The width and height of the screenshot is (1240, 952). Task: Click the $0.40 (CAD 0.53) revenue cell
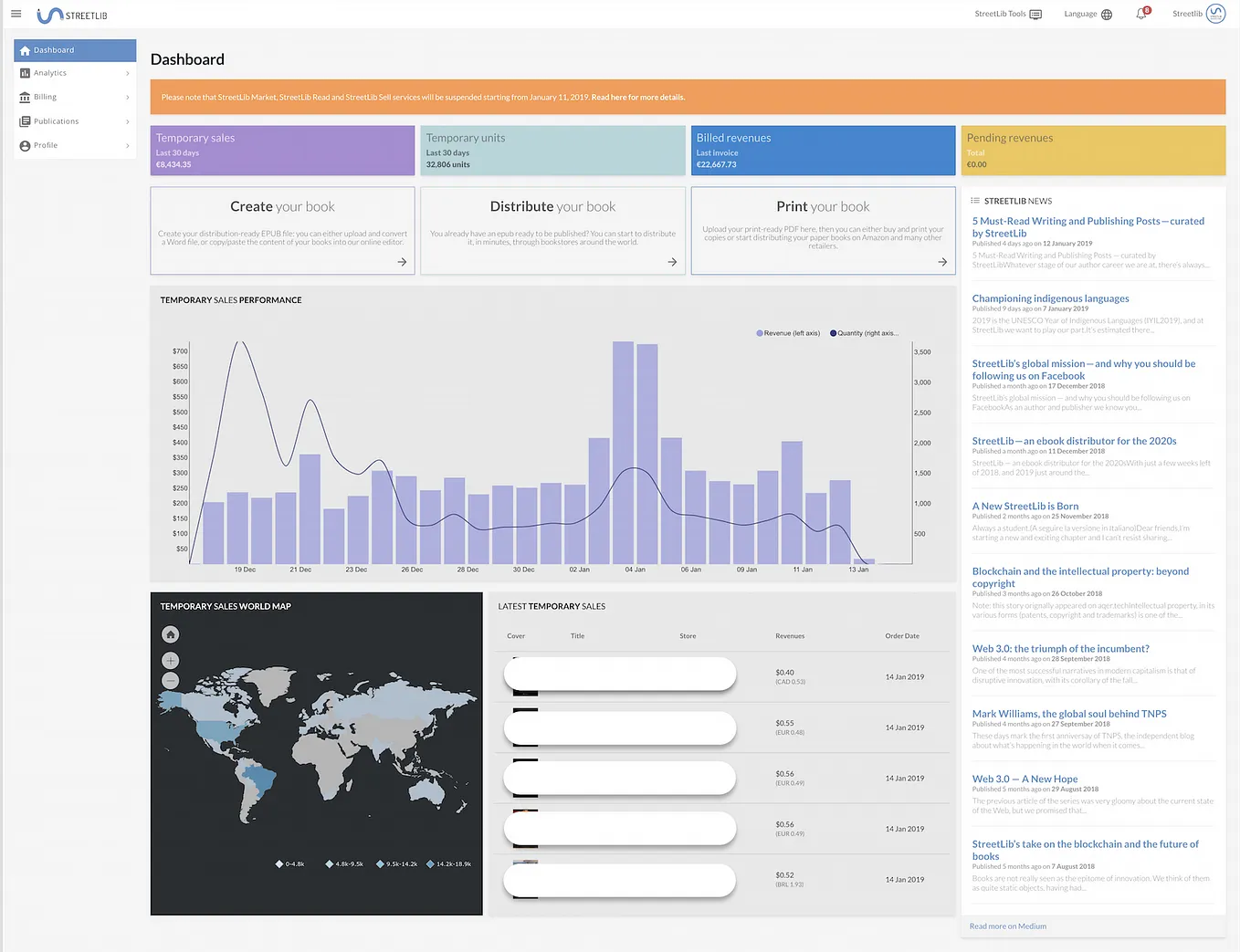791,676
